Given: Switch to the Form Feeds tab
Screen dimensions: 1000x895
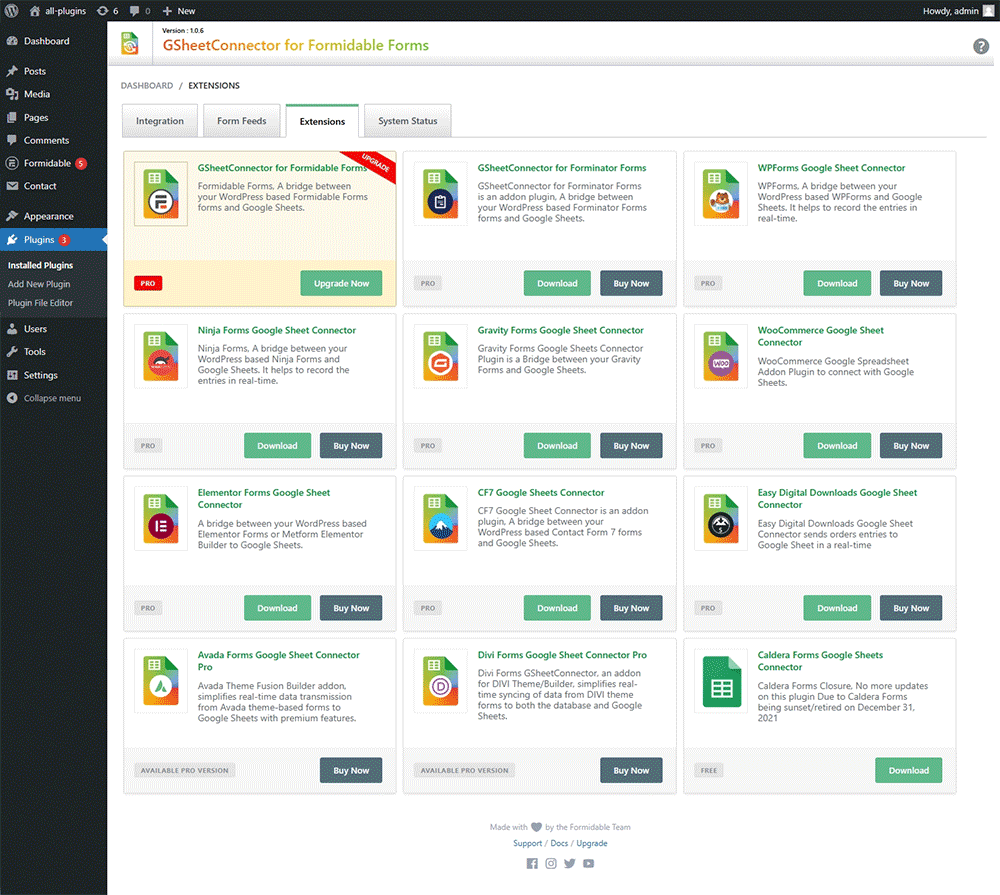Looking at the screenshot, I should pos(242,121).
